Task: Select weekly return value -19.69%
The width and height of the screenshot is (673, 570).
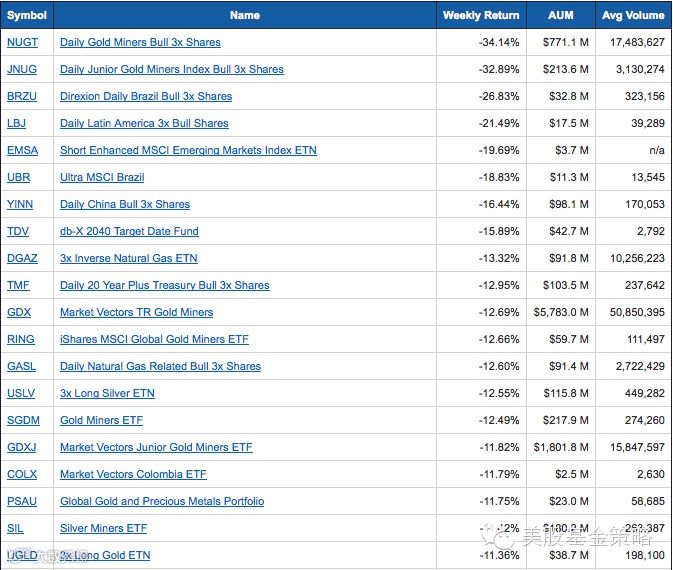Action: 499,150
